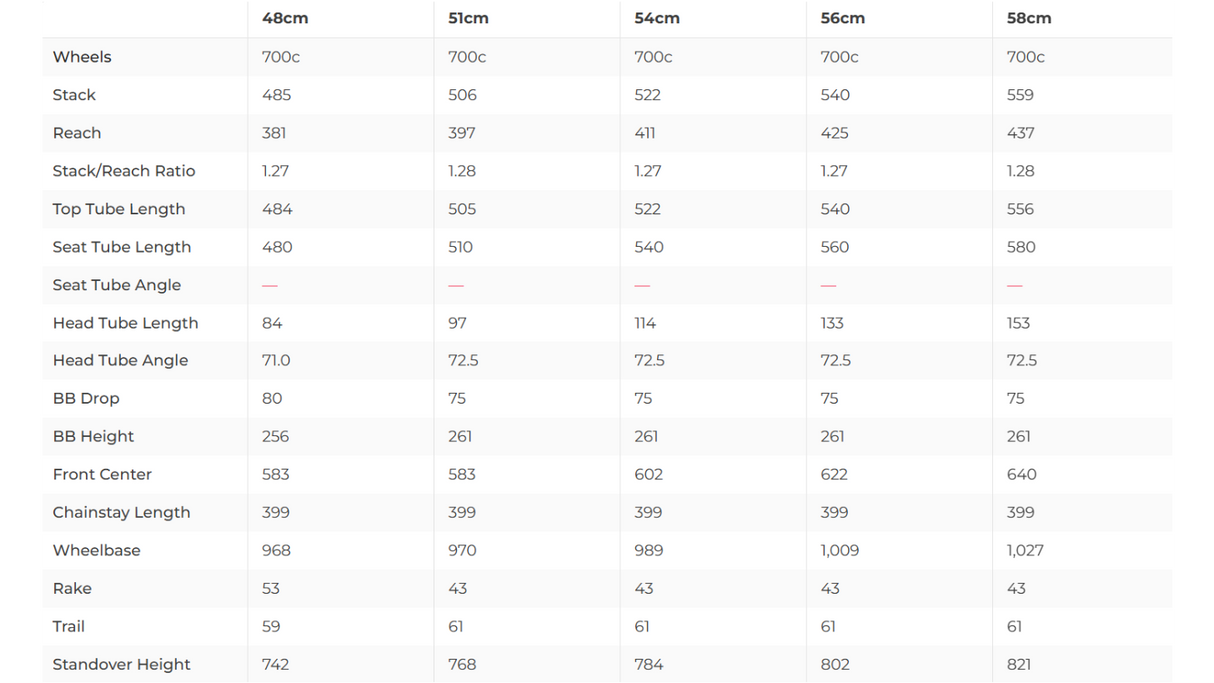1214x683 pixels.
Task: Click the 71.0 head tube angle value
Action: 276,360
